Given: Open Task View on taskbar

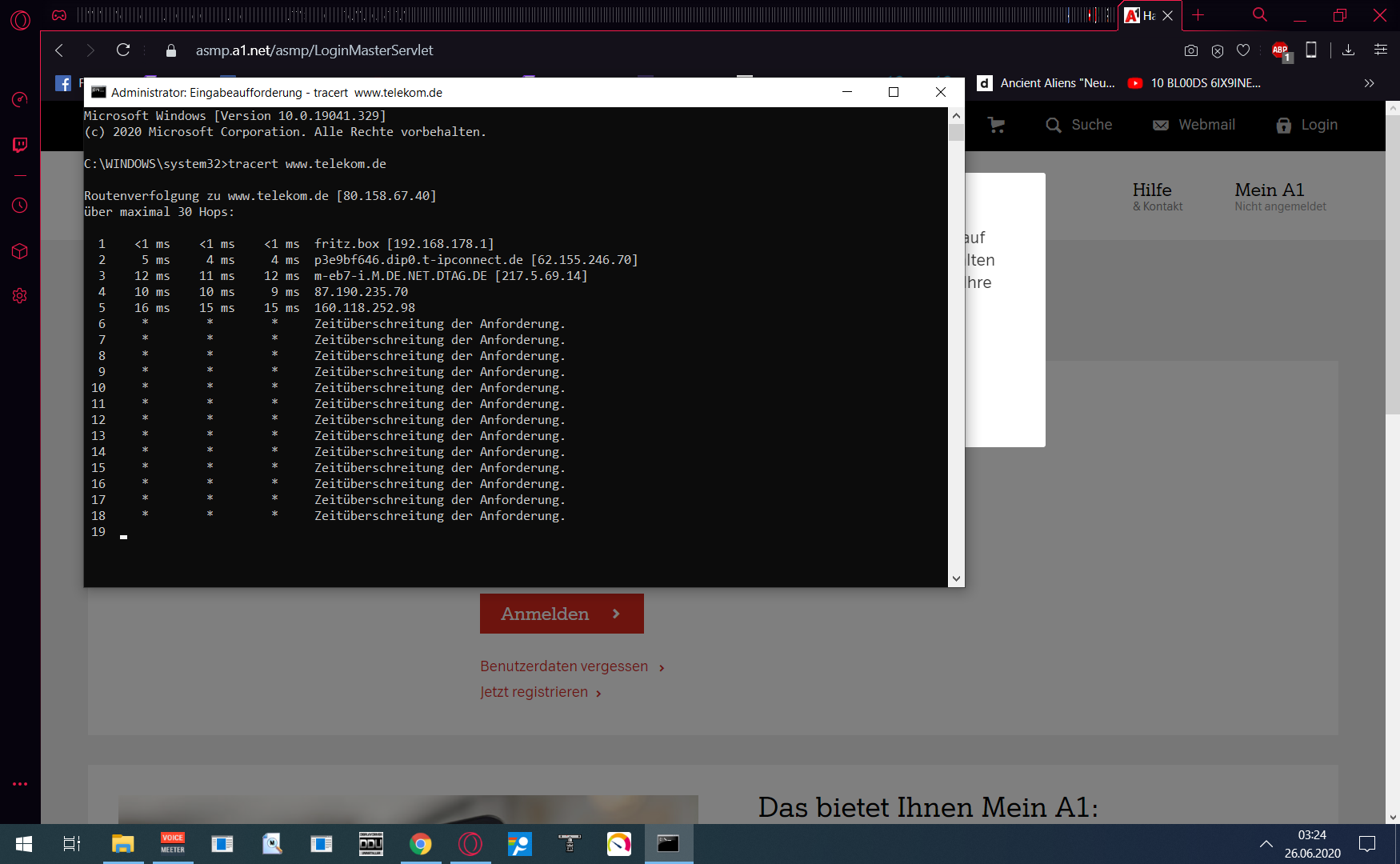Looking at the screenshot, I should [72, 844].
